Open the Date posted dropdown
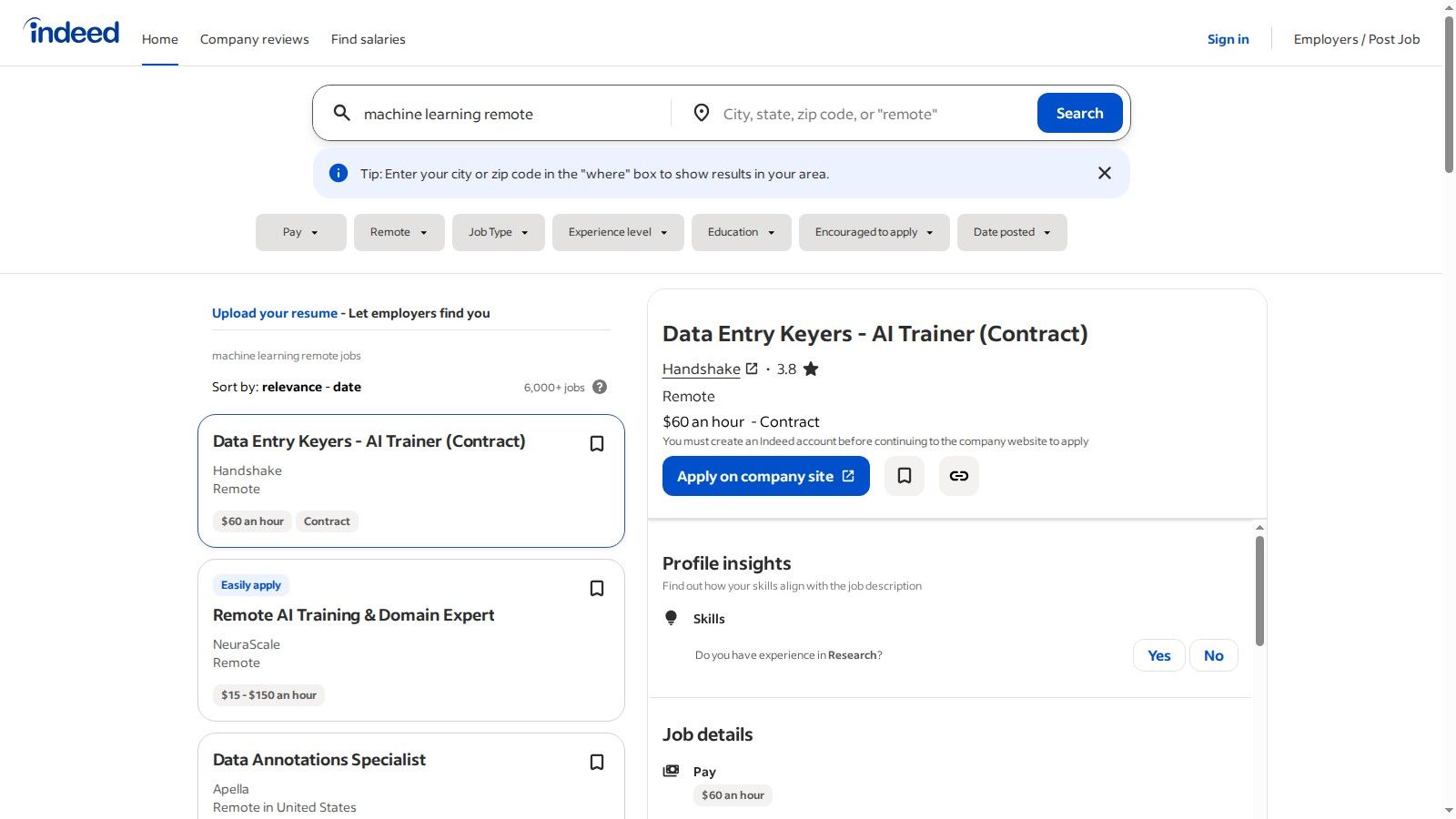1456x819 pixels. (1011, 232)
